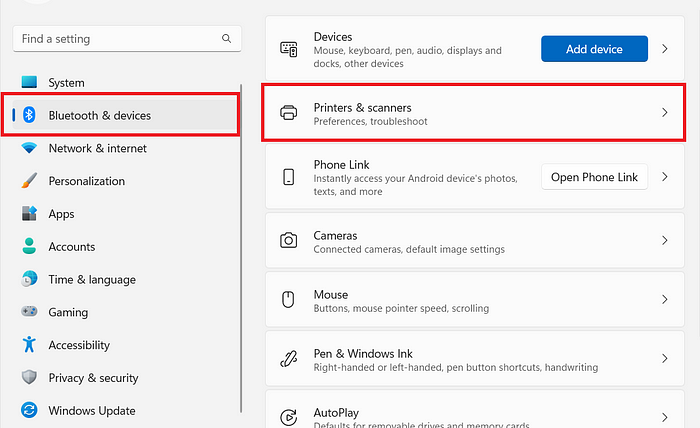Click the search magnifier icon
700x428 pixels.
pyautogui.click(x=226, y=39)
